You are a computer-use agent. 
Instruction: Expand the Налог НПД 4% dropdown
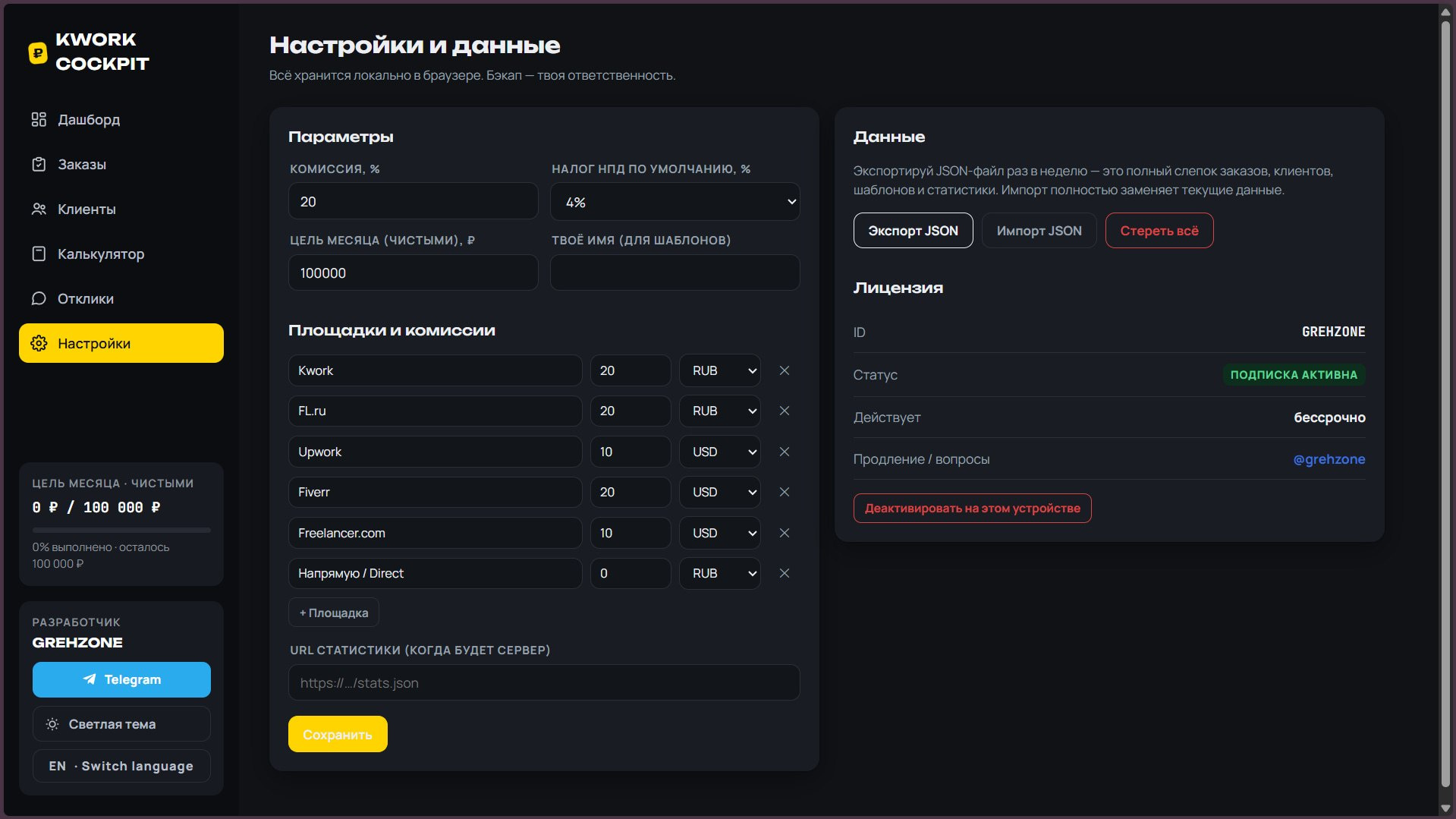(675, 202)
